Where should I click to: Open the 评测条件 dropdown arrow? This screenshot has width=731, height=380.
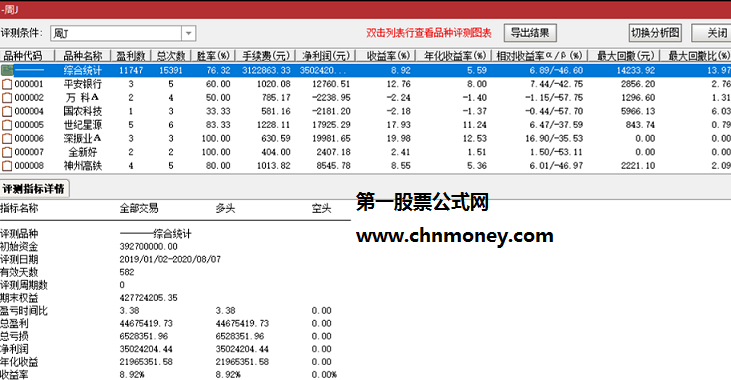tap(188, 33)
